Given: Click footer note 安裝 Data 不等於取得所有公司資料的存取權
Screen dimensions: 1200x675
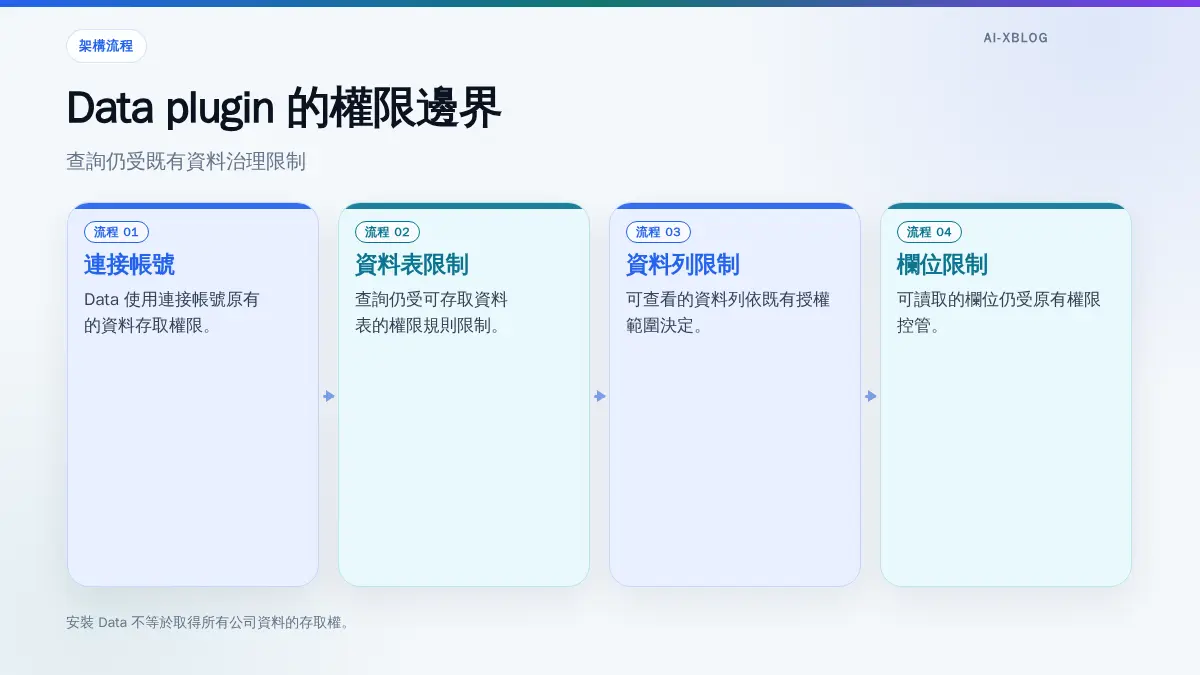Looking at the screenshot, I should click(x=208, y=622).
